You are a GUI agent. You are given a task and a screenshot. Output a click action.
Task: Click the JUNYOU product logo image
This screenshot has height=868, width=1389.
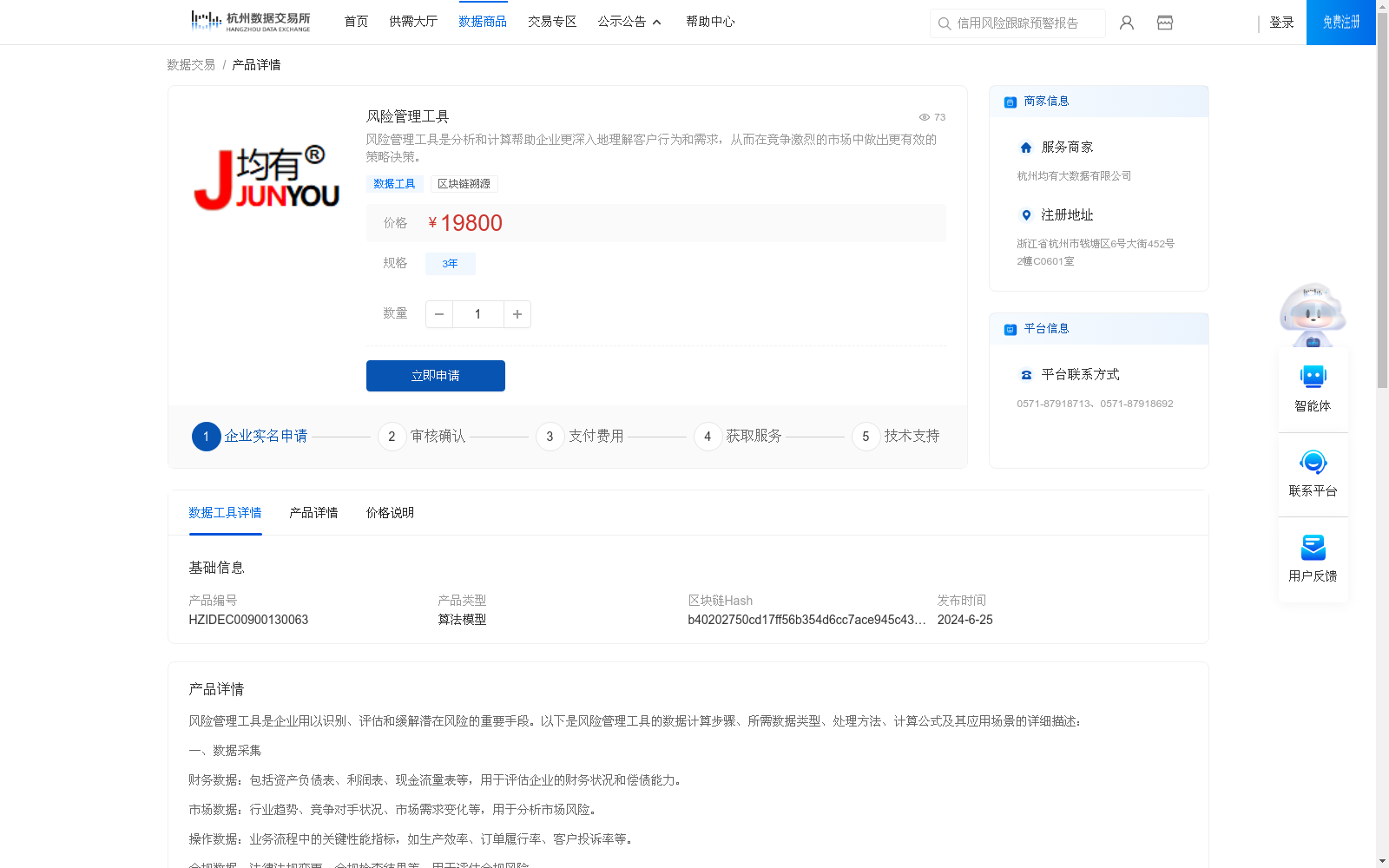(x=267, y=178)
